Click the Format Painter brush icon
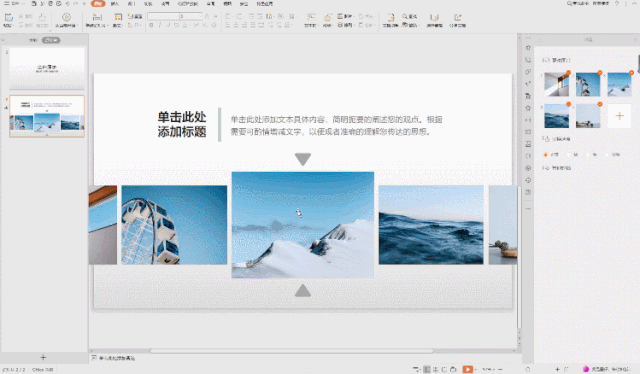 [42, 17]
